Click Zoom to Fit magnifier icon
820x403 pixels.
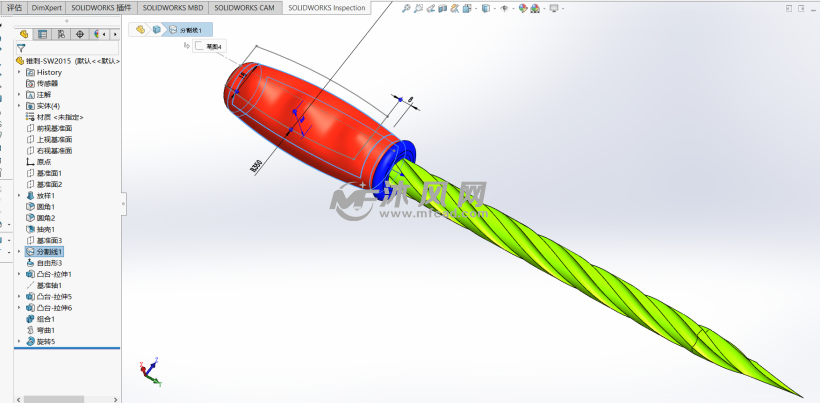(x=406, y=8)
